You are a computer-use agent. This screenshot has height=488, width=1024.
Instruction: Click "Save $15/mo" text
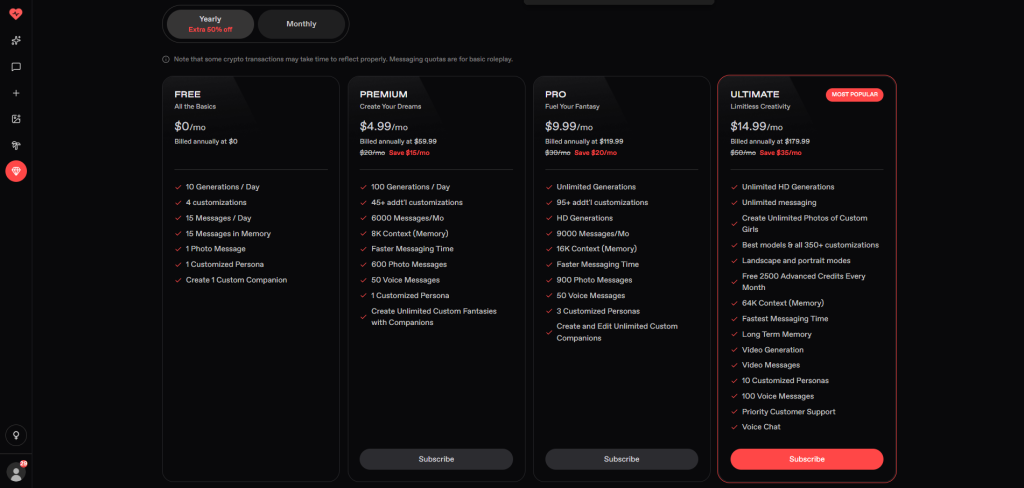[409, 153]
